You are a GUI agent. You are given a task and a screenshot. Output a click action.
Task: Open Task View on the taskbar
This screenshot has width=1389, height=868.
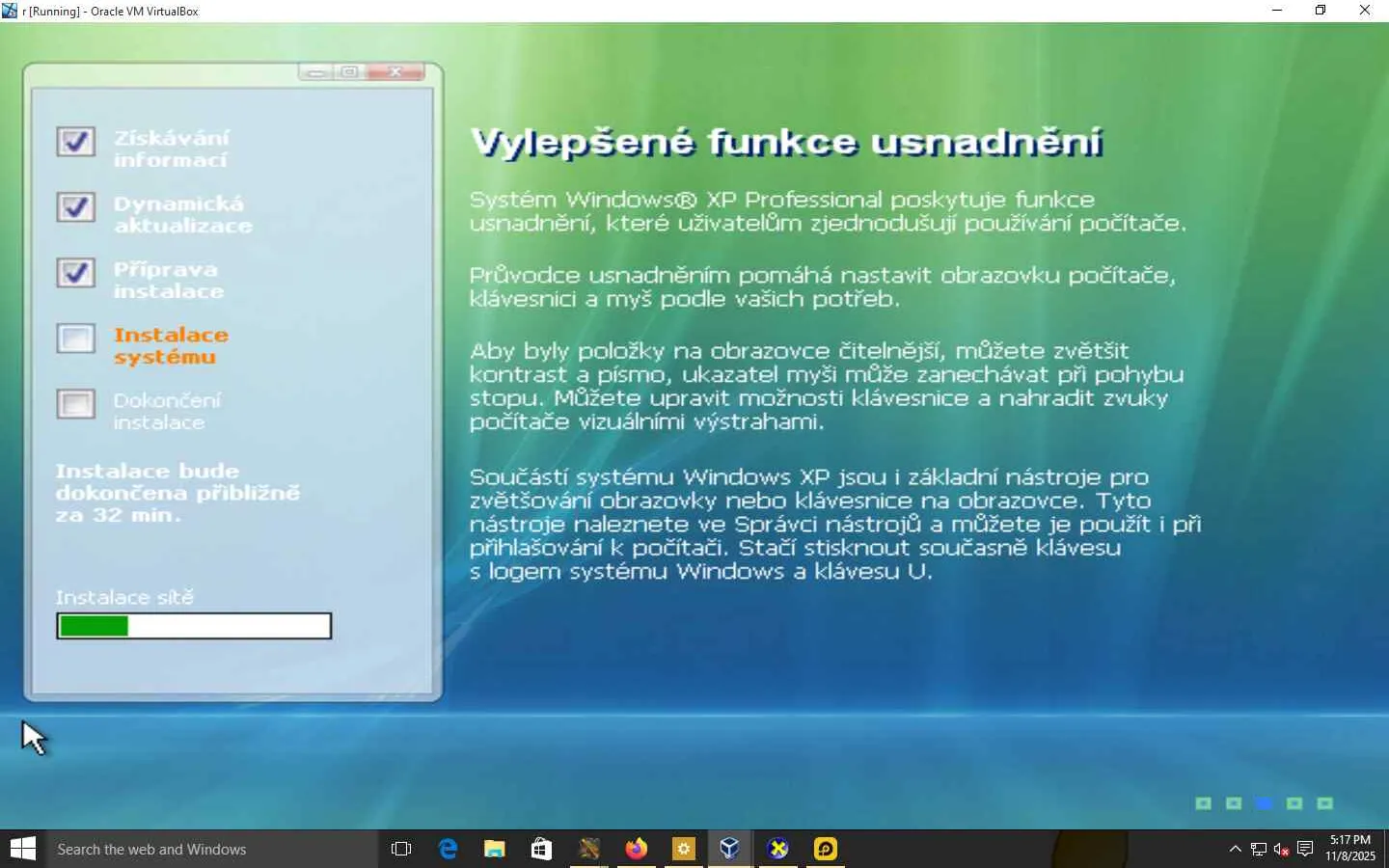[401, 849]
